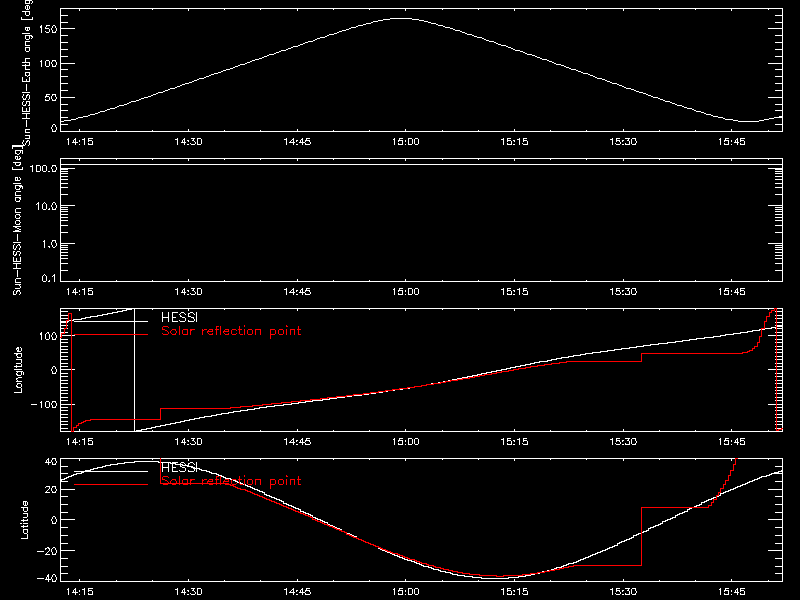Click 14:45 time label under Latitude plot
The width and height of the screenshot is (800, 600).
297,592
